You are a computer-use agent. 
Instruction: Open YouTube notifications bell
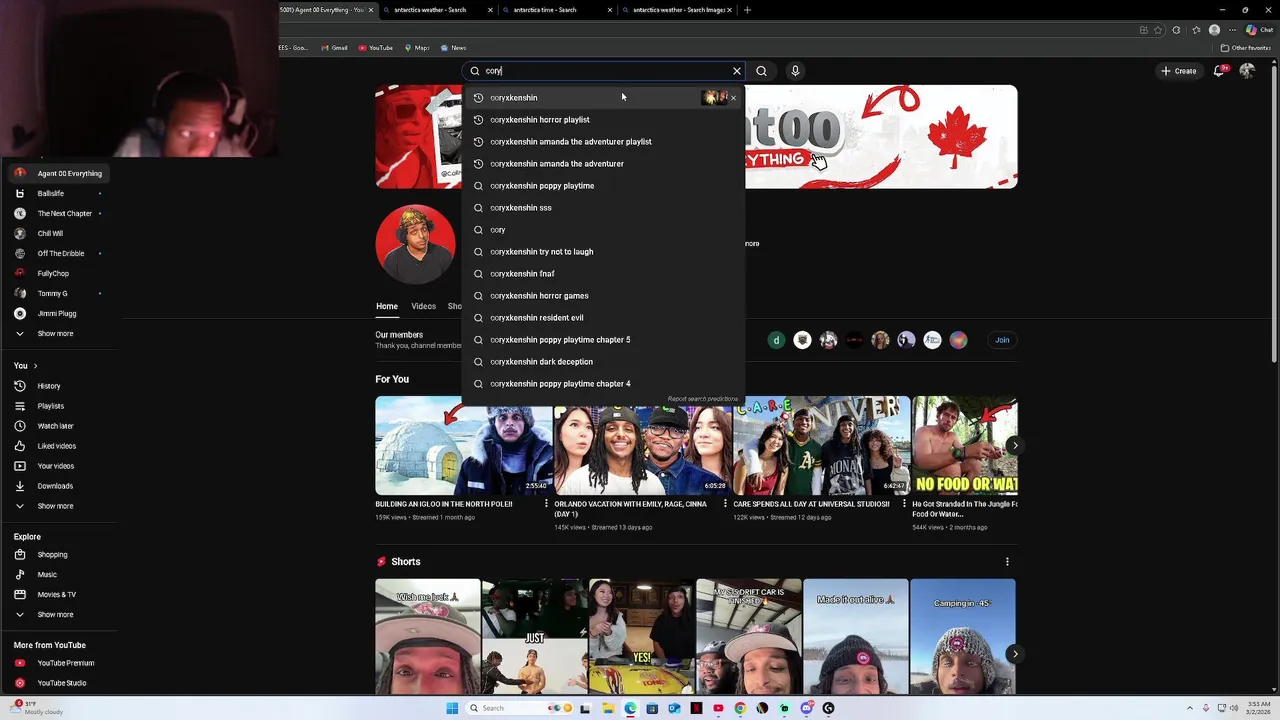point(1219,71)
